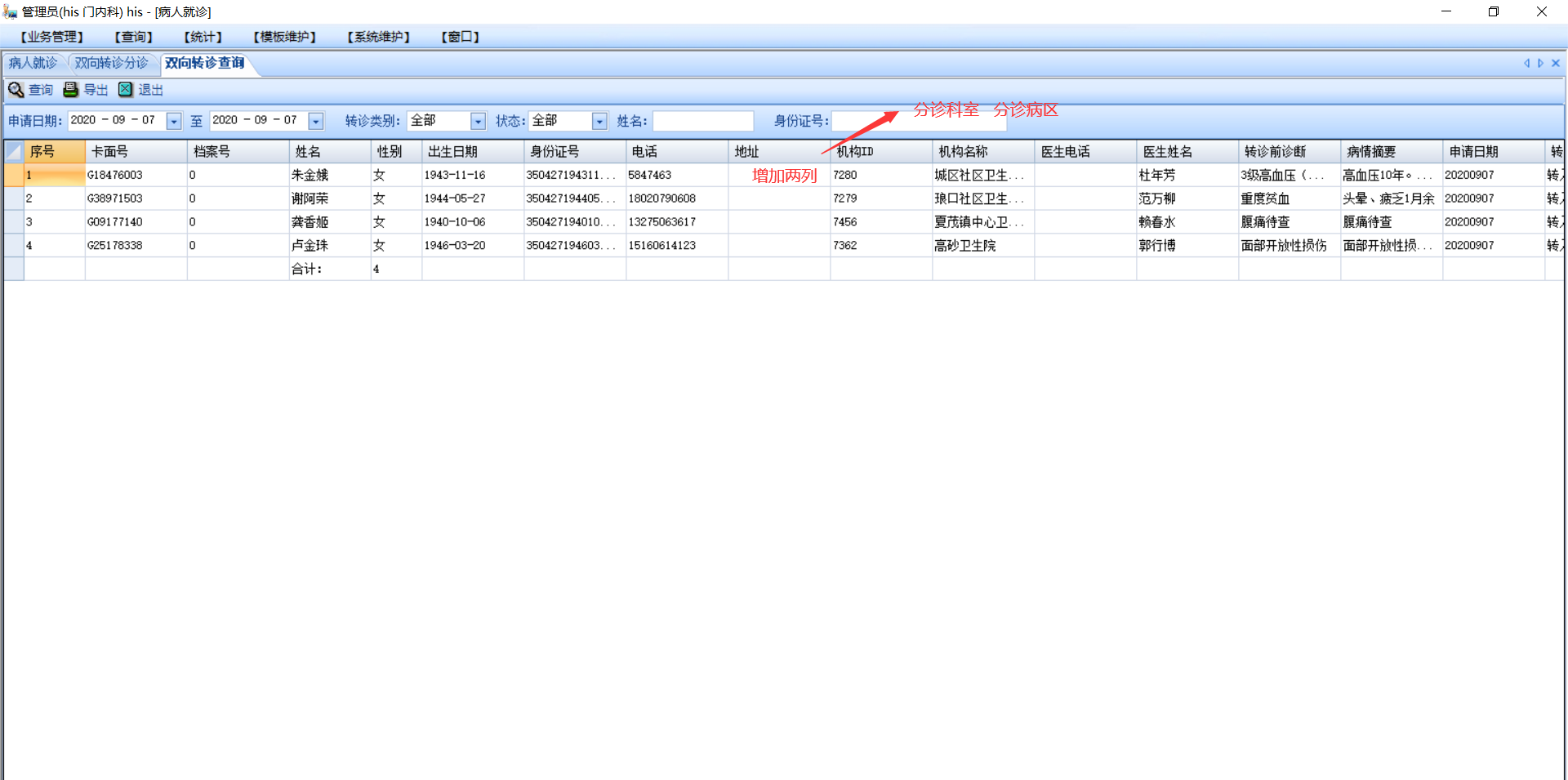Sort by the 档案号 column header
1568x780 pixels.
pos(238,152)
